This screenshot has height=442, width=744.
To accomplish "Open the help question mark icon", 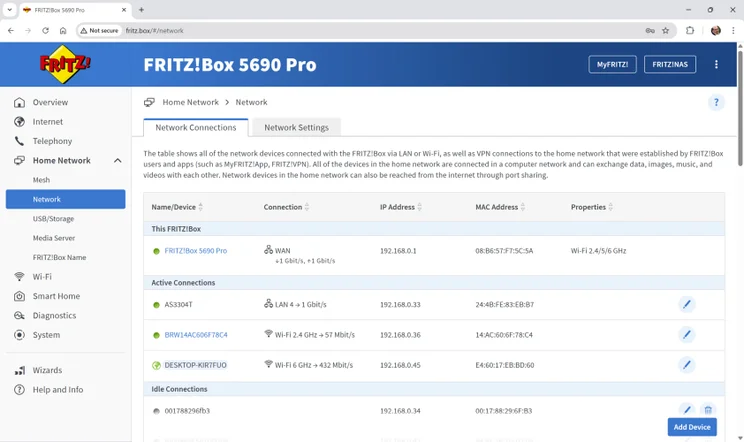I will tap(716, 102).
